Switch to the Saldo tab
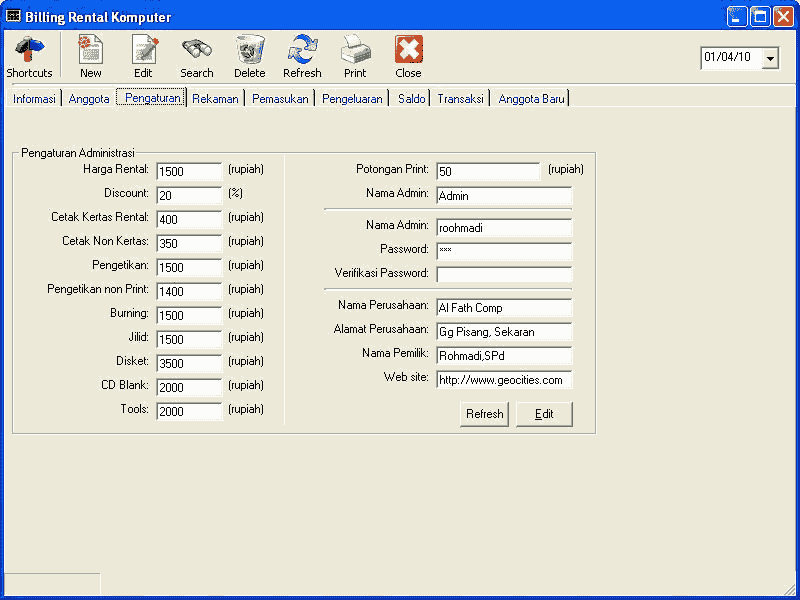 (411, 98)
